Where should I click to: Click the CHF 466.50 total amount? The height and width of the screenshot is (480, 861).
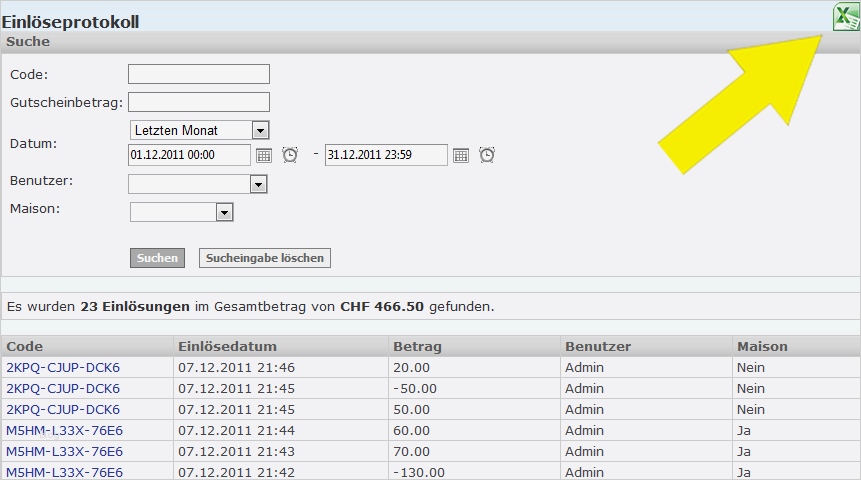(x=382, y=306)
